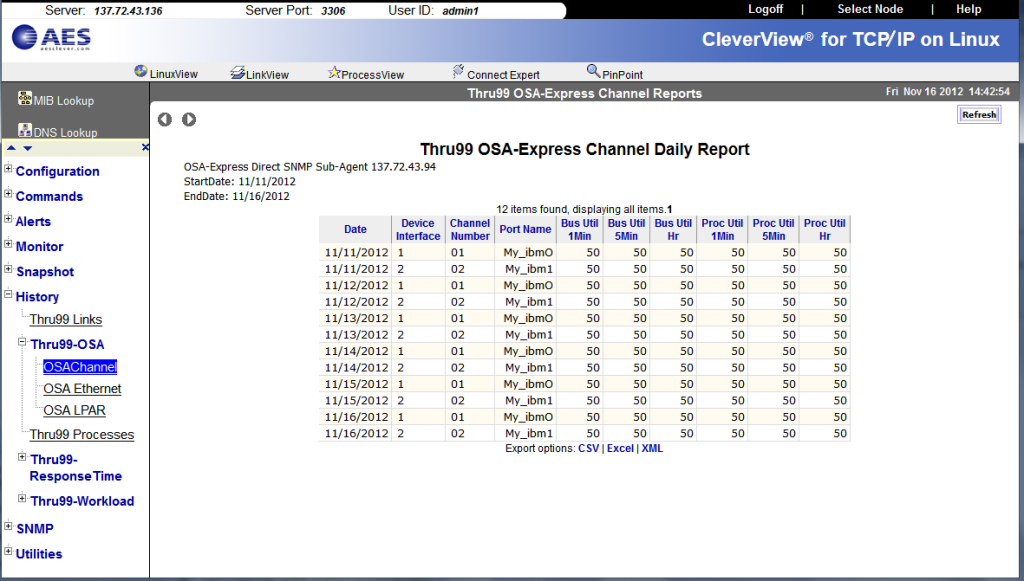Open Connect Expert plug icon
The width and height of the screenshot is (1024, 581).
(458, 72)
